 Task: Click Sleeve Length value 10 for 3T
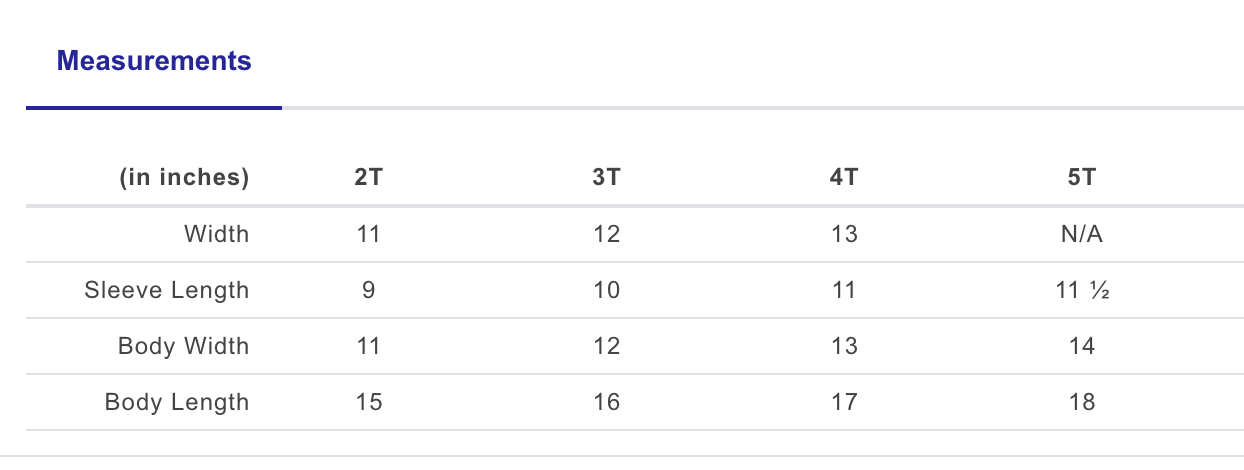[x=606, y=290]
